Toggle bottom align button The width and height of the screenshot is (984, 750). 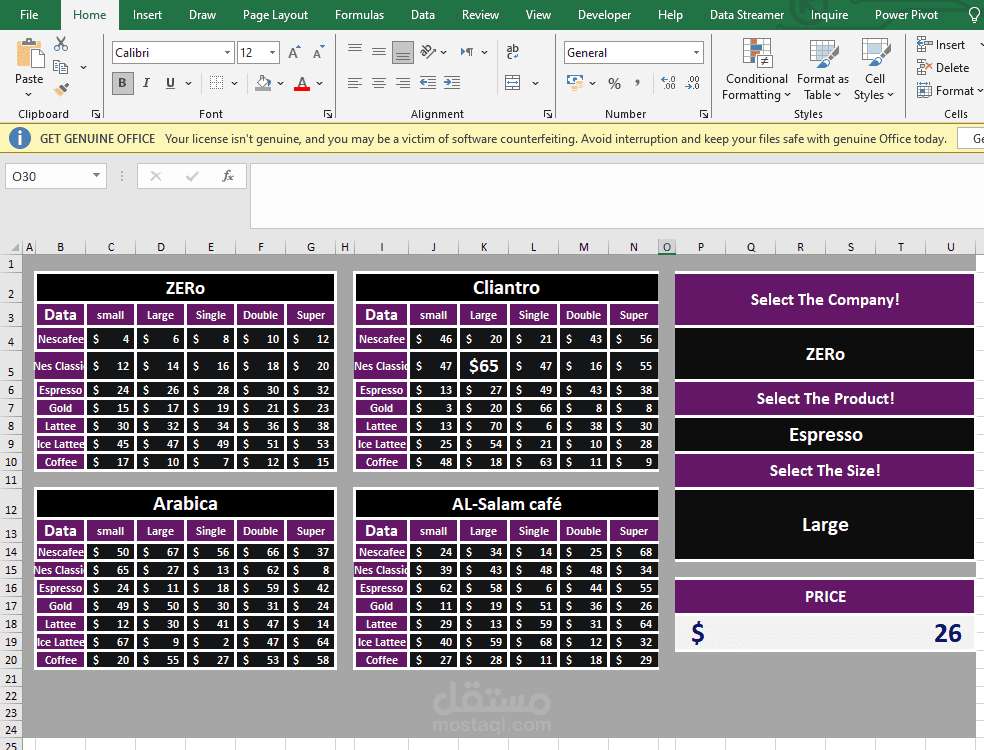[x=403, y=53]
